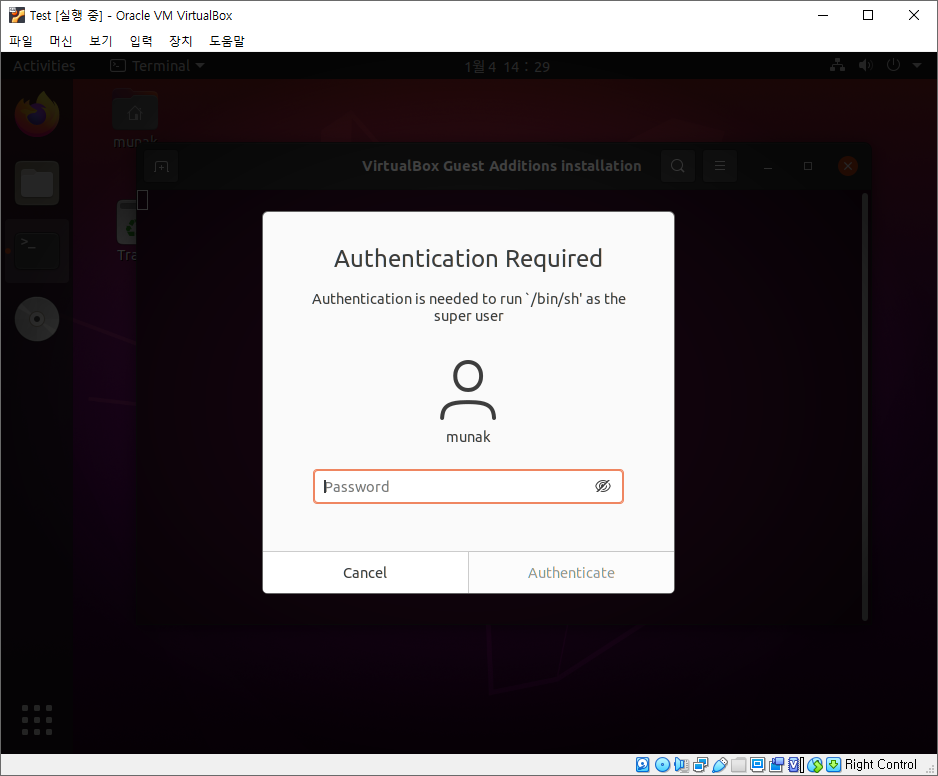
Task: Open the Files app in the dock
Action: click(x=37, y=182)
